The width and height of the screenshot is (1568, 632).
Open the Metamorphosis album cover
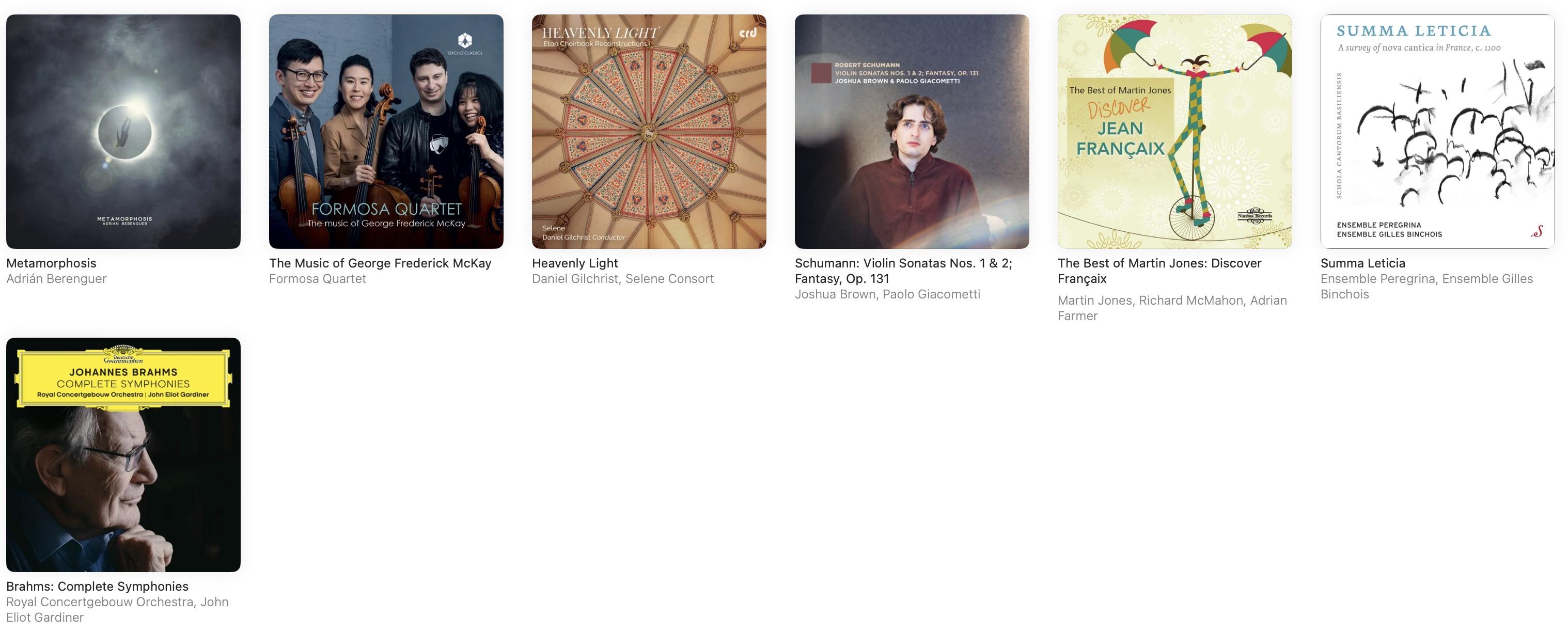tap(123, 131)
